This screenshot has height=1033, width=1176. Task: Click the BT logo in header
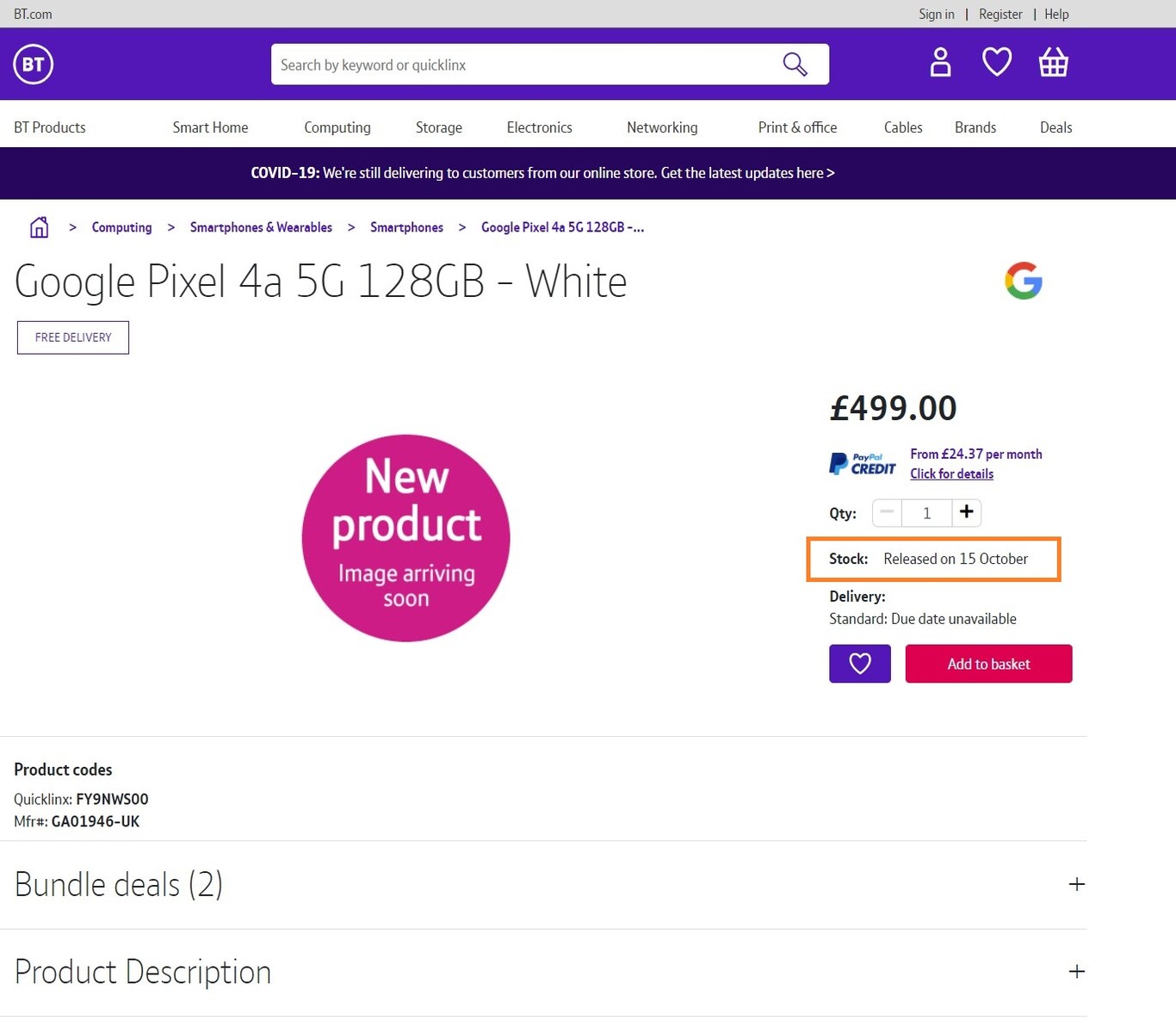pos(34,65)
